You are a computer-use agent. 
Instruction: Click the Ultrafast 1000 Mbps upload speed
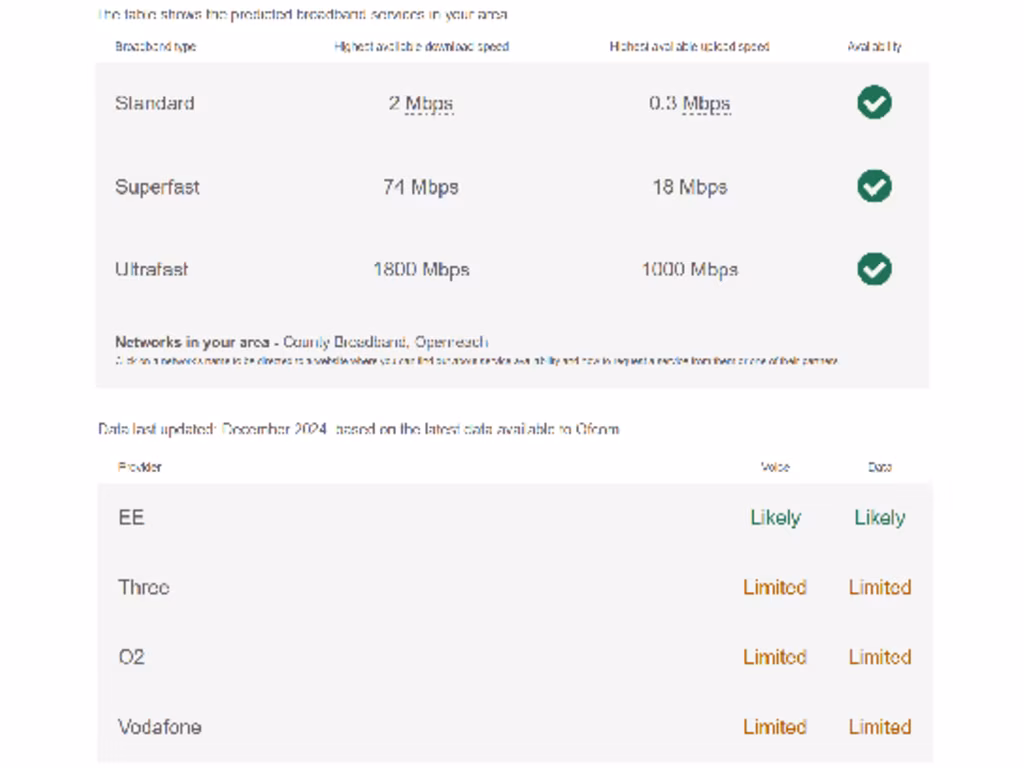coord(689,270)
